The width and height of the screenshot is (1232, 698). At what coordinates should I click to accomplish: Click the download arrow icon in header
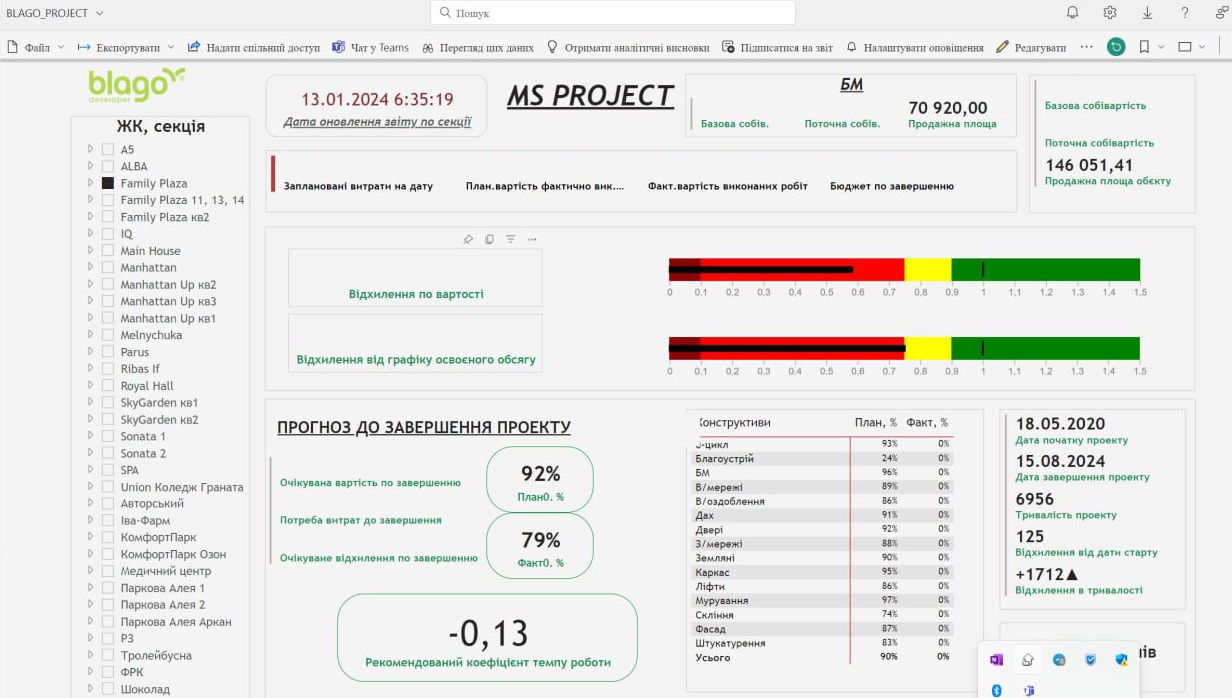tap(1147, 13)
